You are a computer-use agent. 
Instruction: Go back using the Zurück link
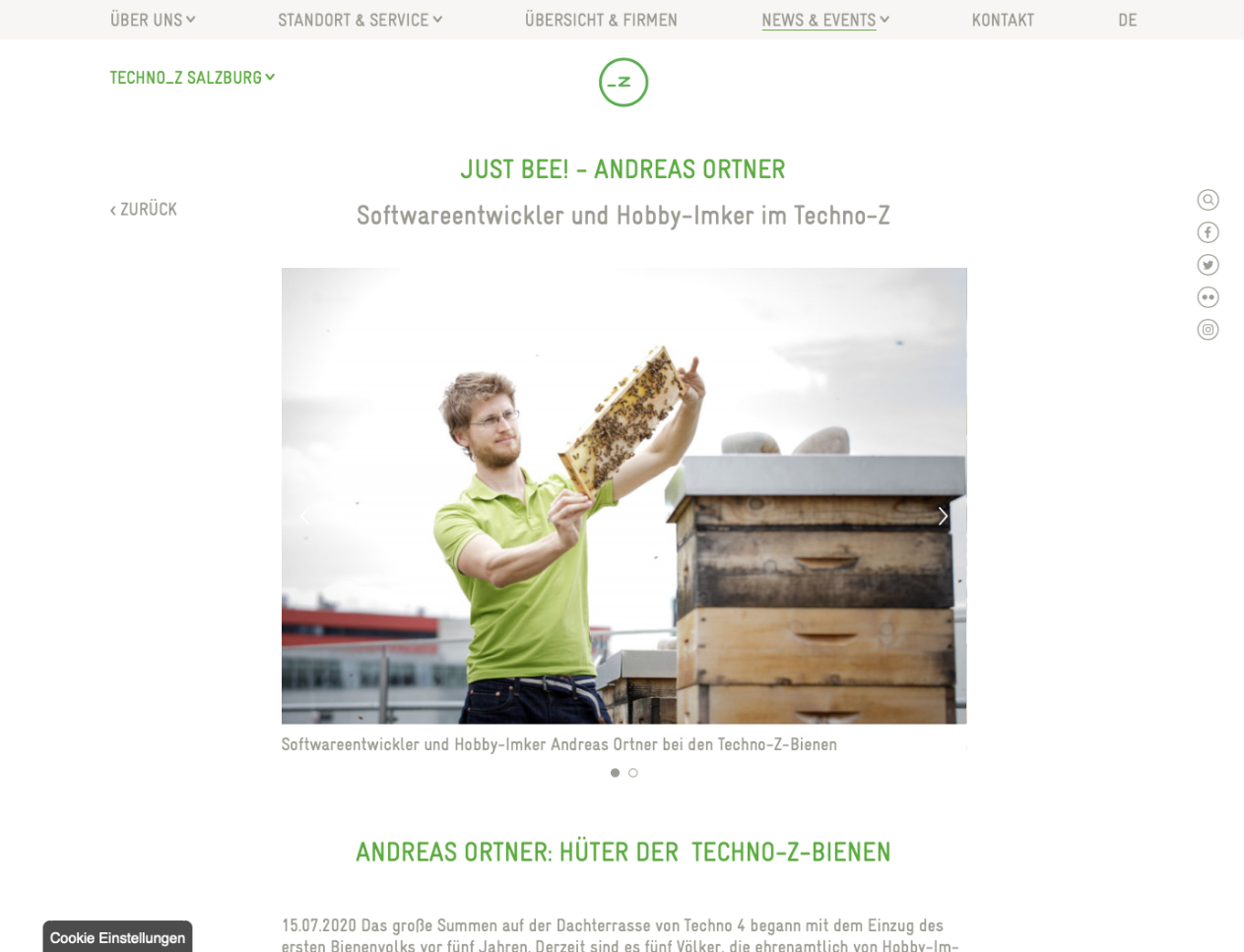point(144,209)
